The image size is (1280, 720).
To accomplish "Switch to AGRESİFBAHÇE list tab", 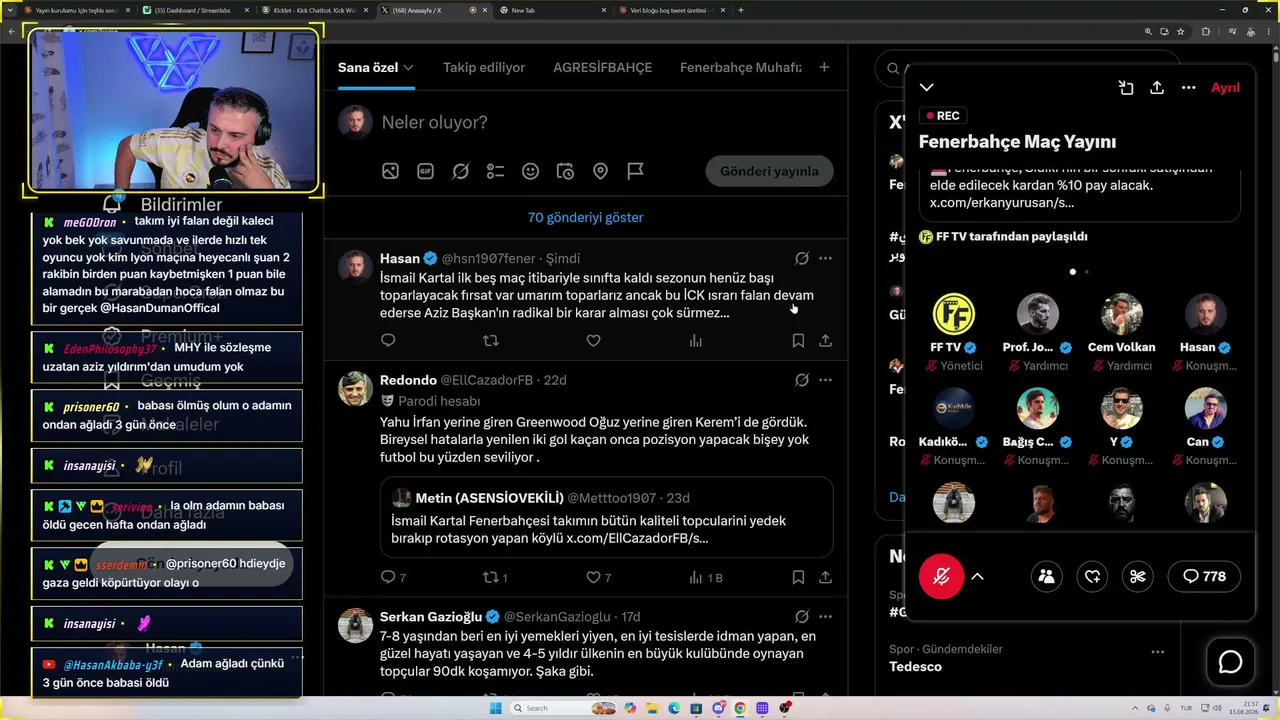I will point(602,68).
